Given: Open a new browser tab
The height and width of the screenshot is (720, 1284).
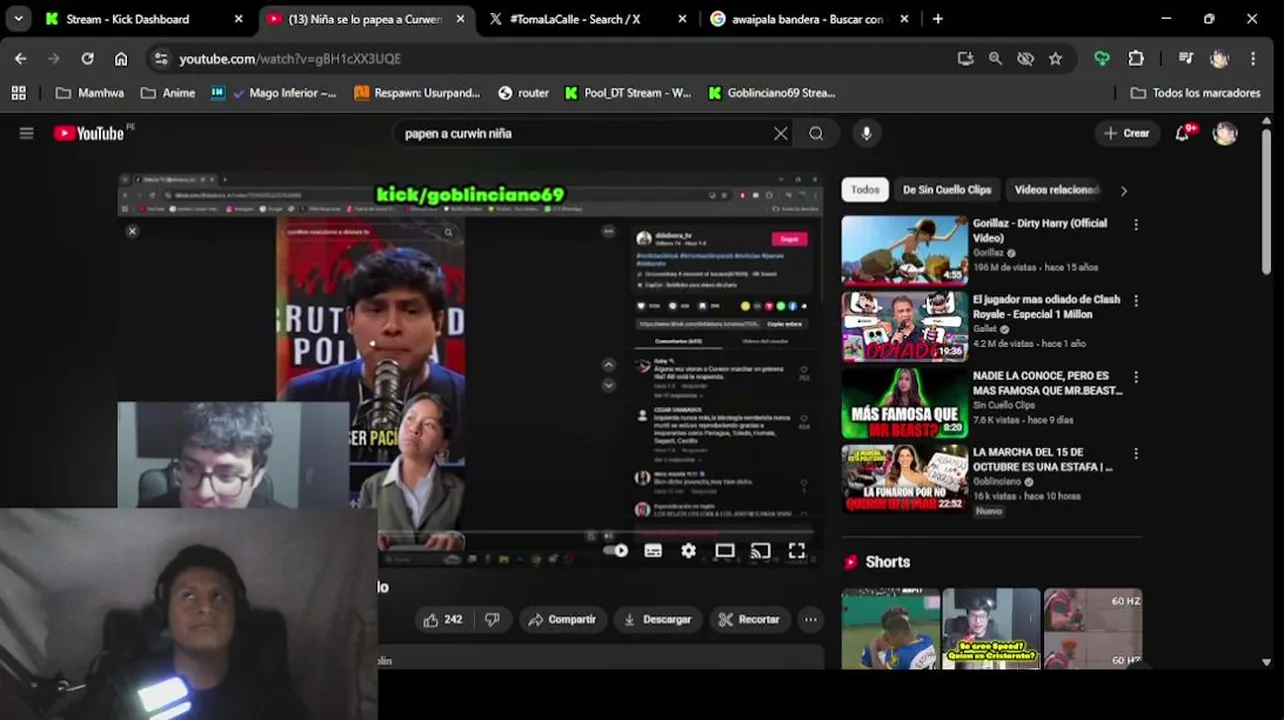Looking at the screenshot, I should pyautogui.click(x=937, y=19).
